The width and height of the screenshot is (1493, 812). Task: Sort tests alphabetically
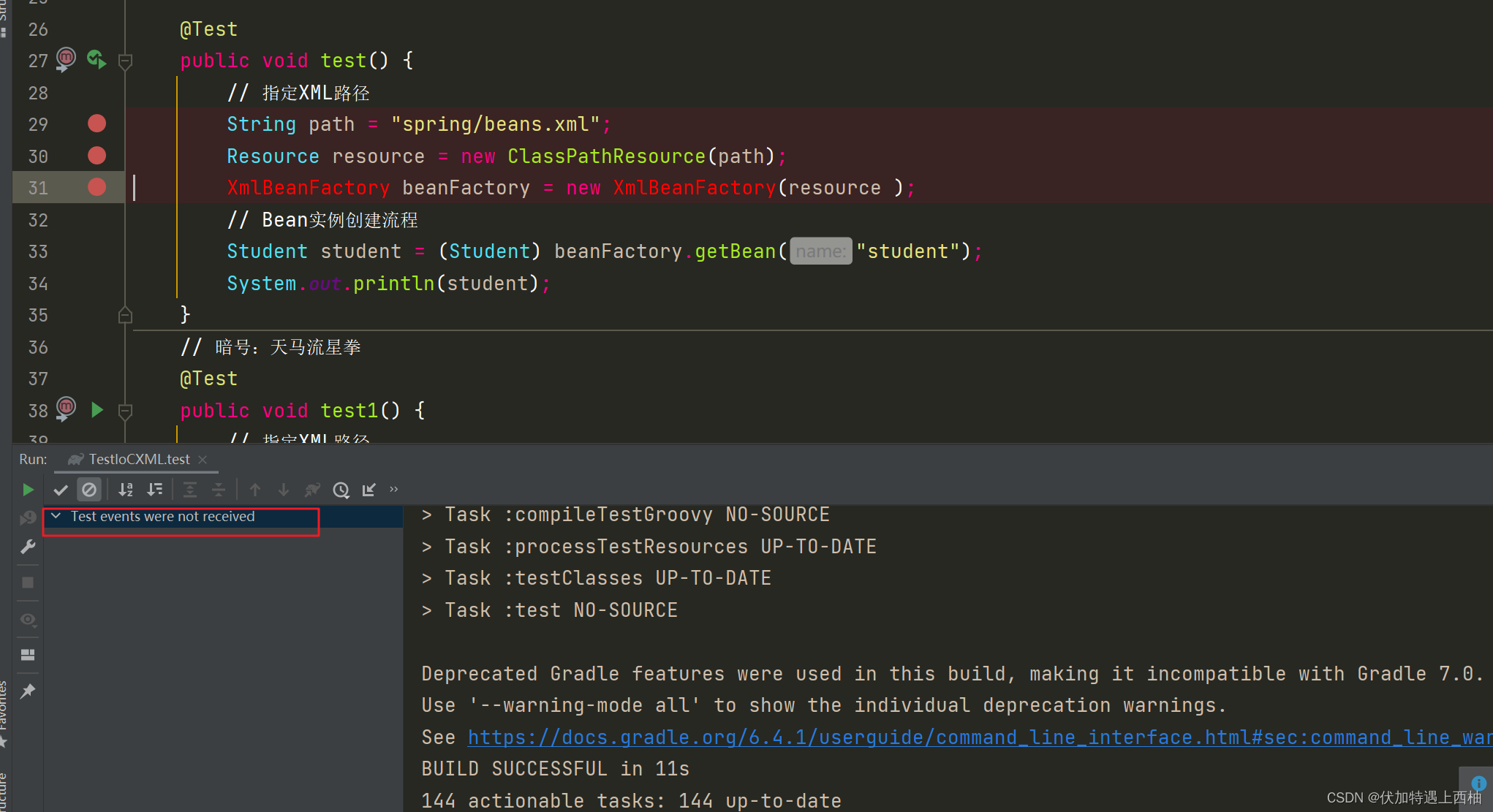126,490
